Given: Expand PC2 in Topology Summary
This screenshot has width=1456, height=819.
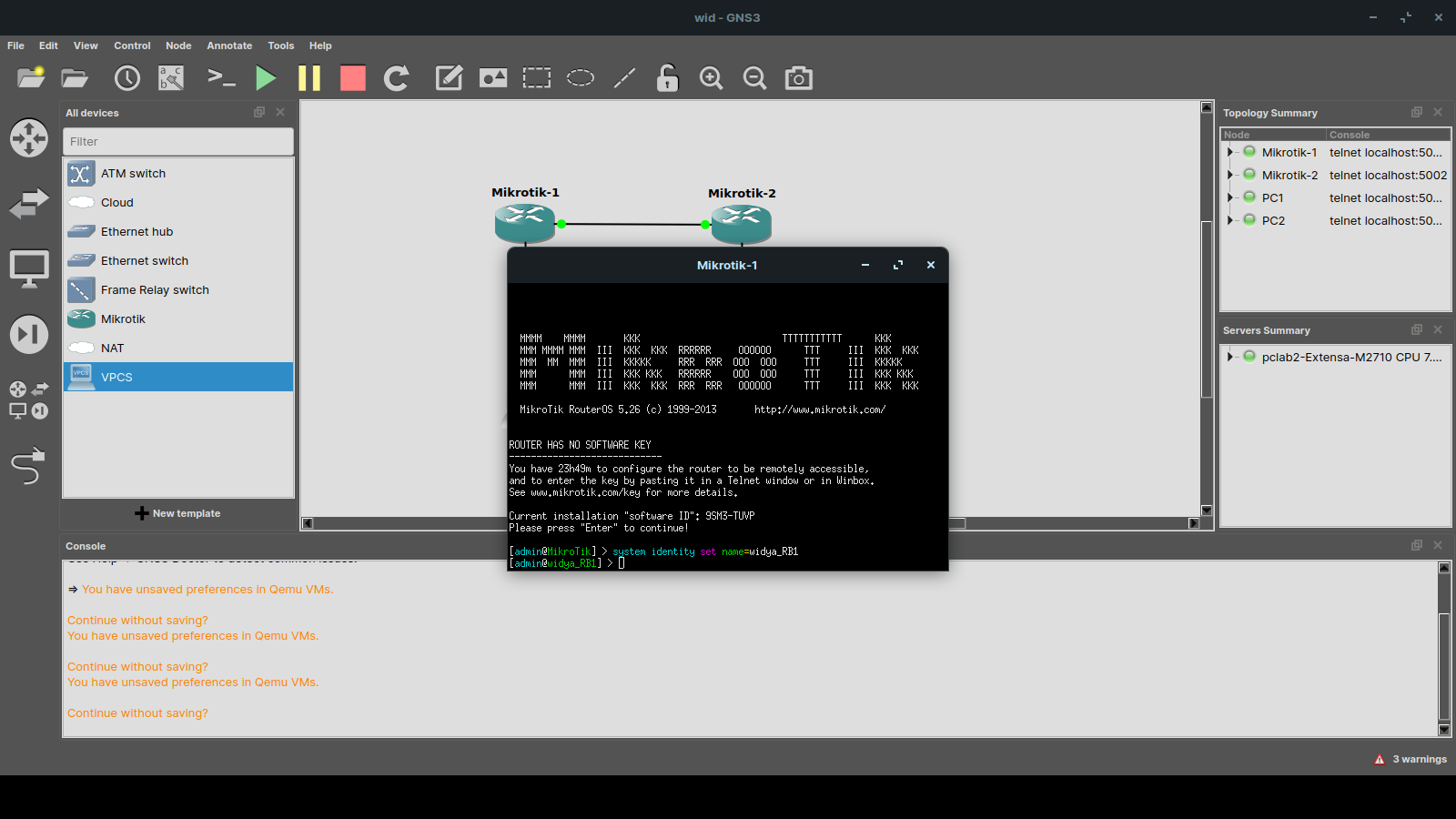Looking at the screenshot, I should pos(1229,220).
